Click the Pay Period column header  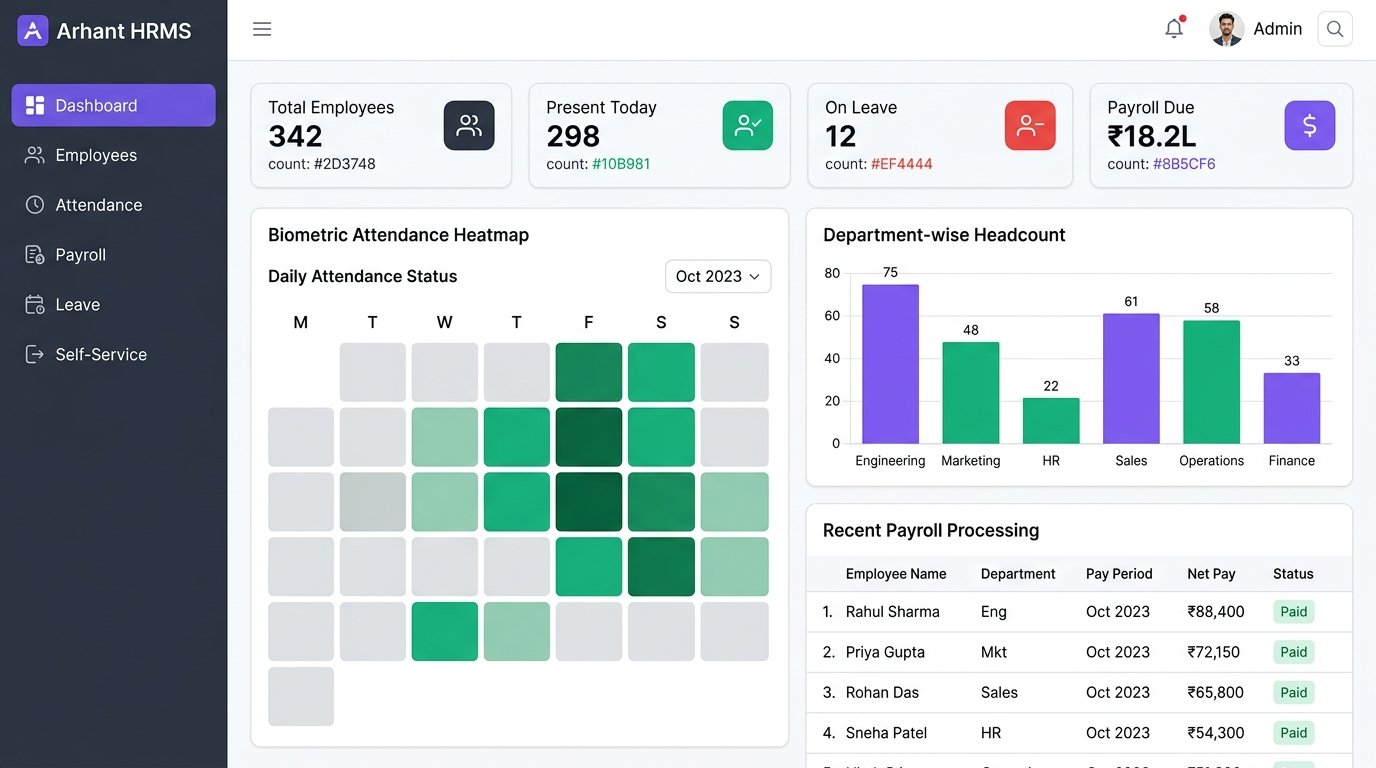1119,574
